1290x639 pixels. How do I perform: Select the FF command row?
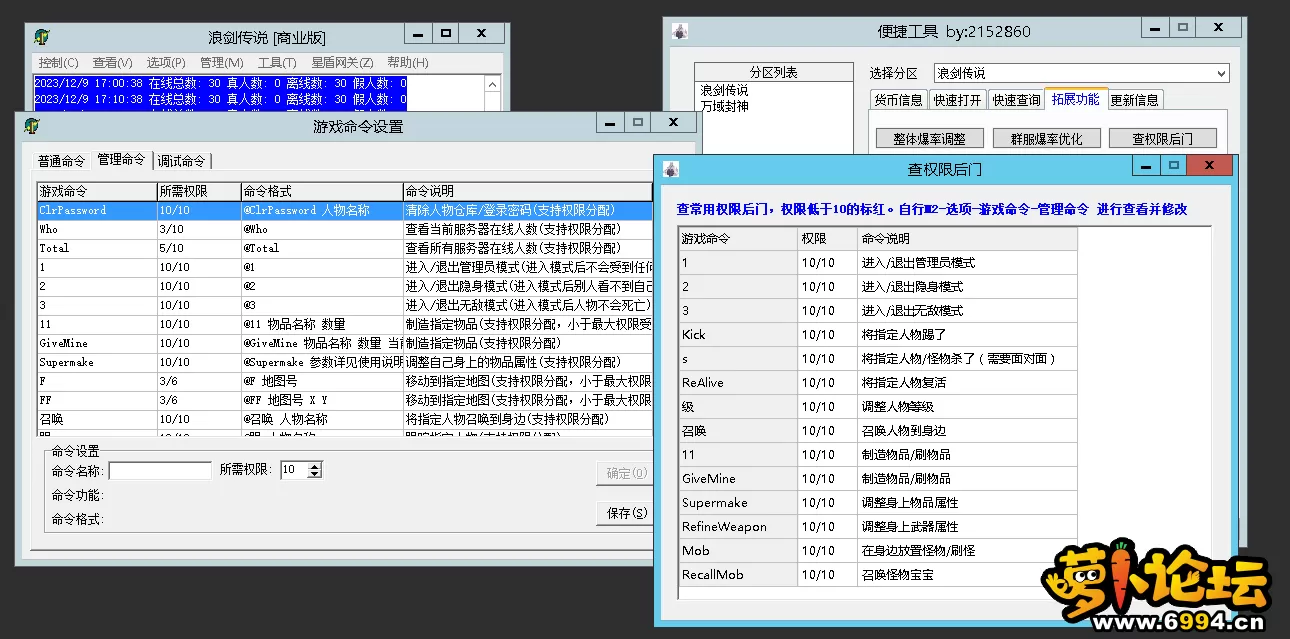coord(344,400)
